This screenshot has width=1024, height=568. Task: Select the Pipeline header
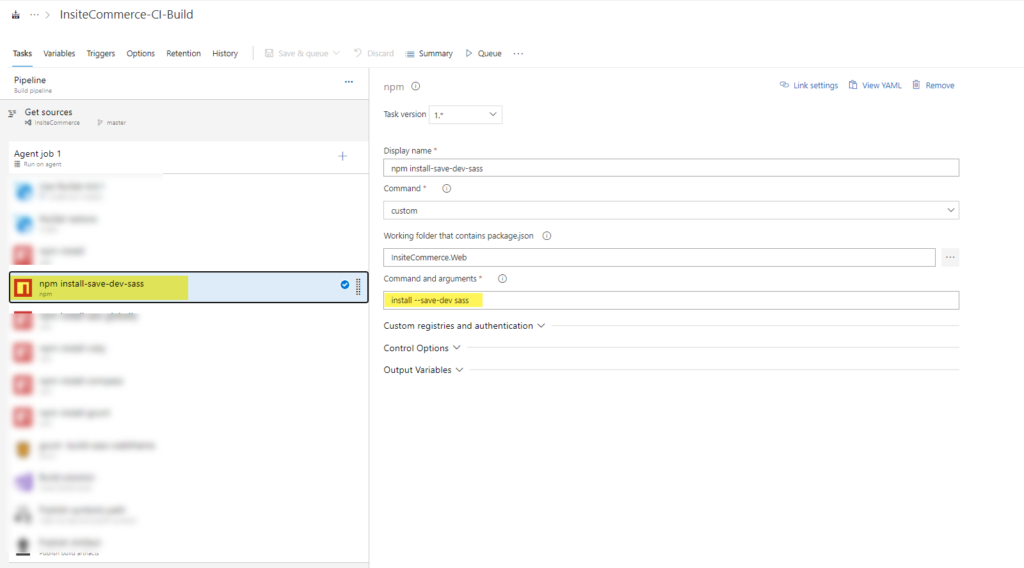(189, 84)
